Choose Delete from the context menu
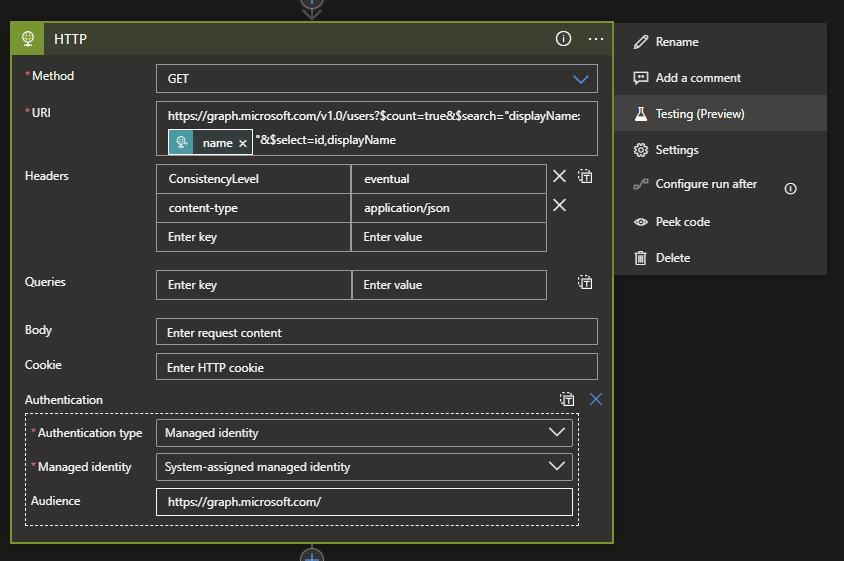The image size is (844, 561). coord(720,258)
